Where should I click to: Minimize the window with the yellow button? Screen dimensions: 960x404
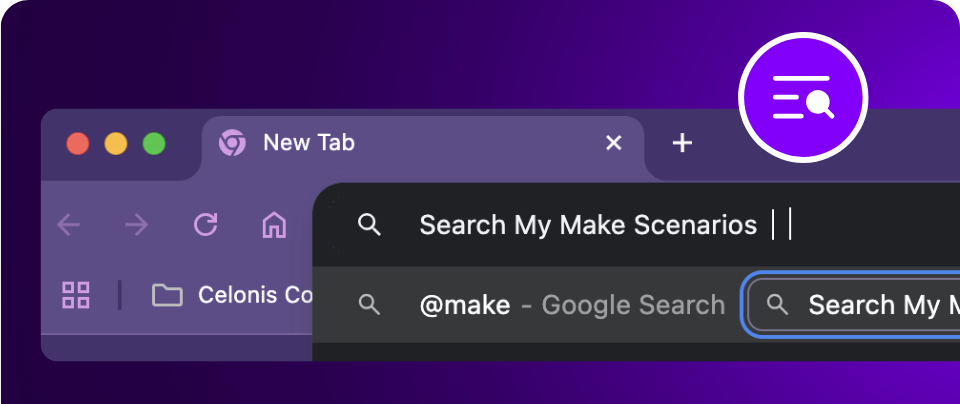[x=116, y=144]
